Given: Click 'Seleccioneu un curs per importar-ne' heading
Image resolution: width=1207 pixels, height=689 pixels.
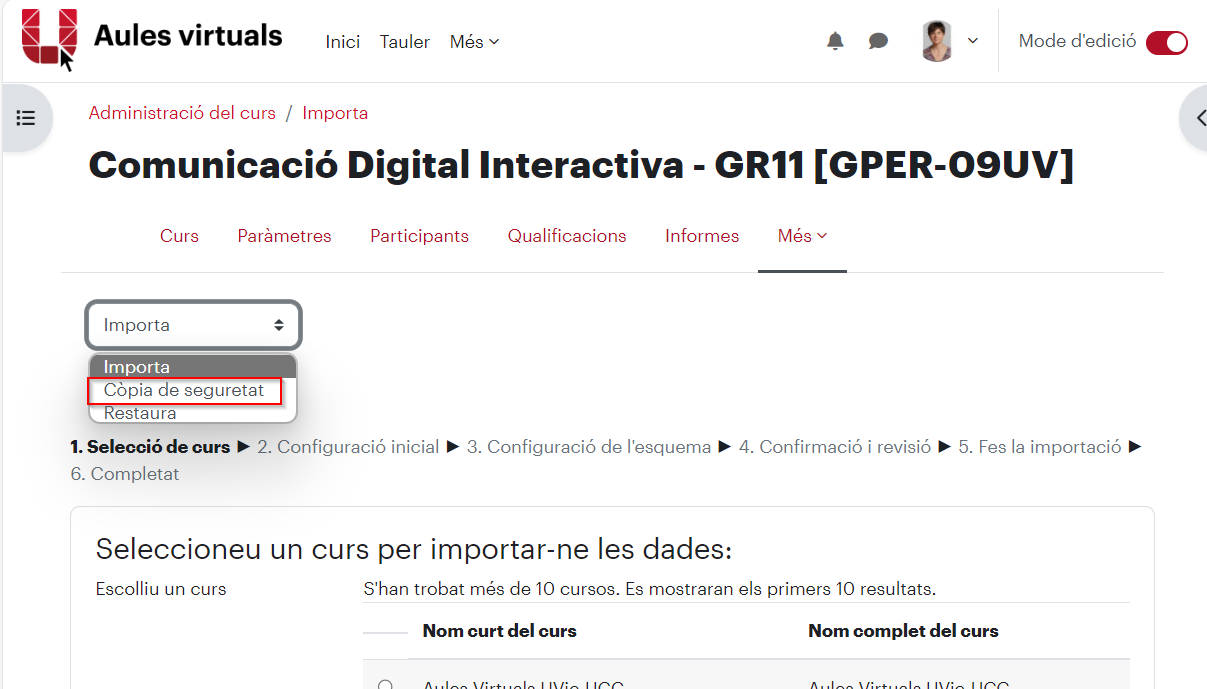Looking at the screenshot, I should click(414, 549).
